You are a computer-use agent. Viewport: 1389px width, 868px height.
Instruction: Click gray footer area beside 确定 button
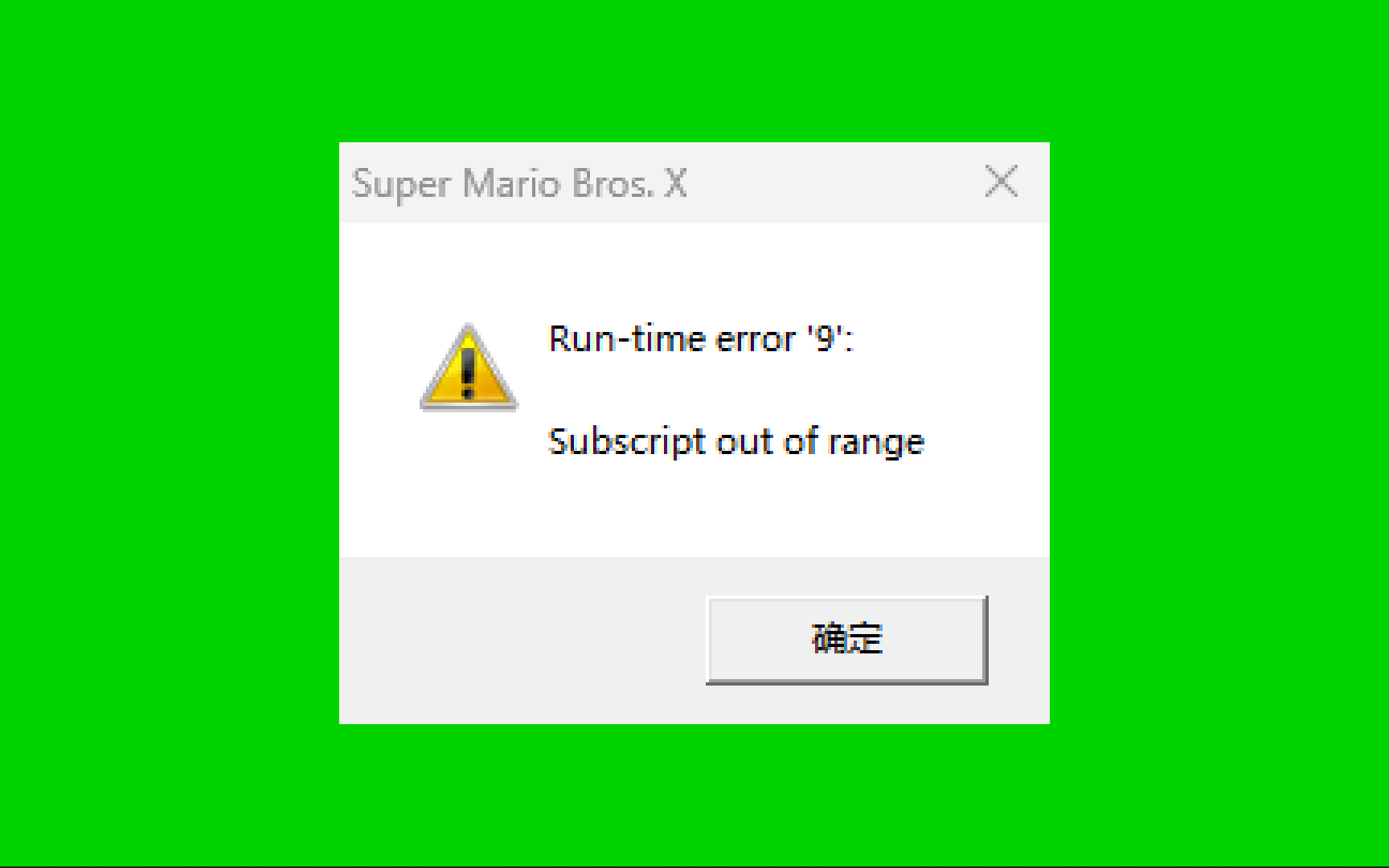522,640
